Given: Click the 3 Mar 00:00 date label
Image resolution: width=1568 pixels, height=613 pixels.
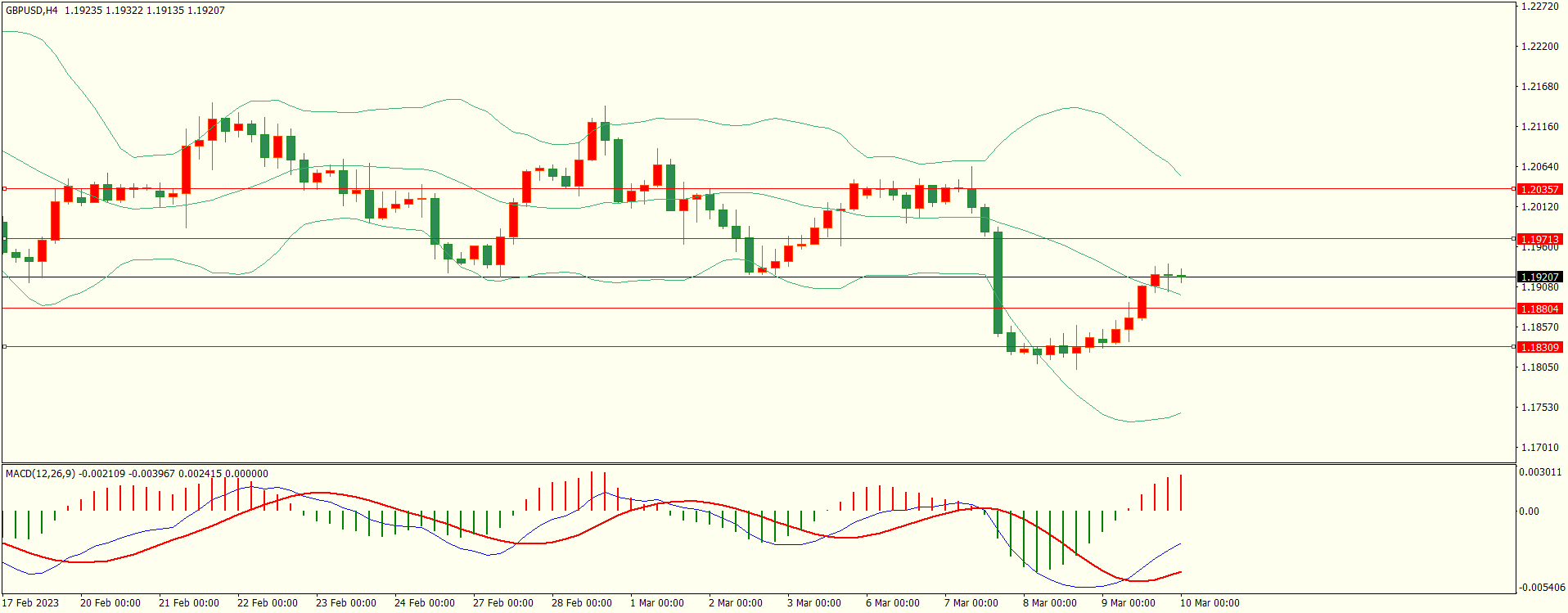Looking at the screenshot, I should pyautogui.click(x=814, y=603).
